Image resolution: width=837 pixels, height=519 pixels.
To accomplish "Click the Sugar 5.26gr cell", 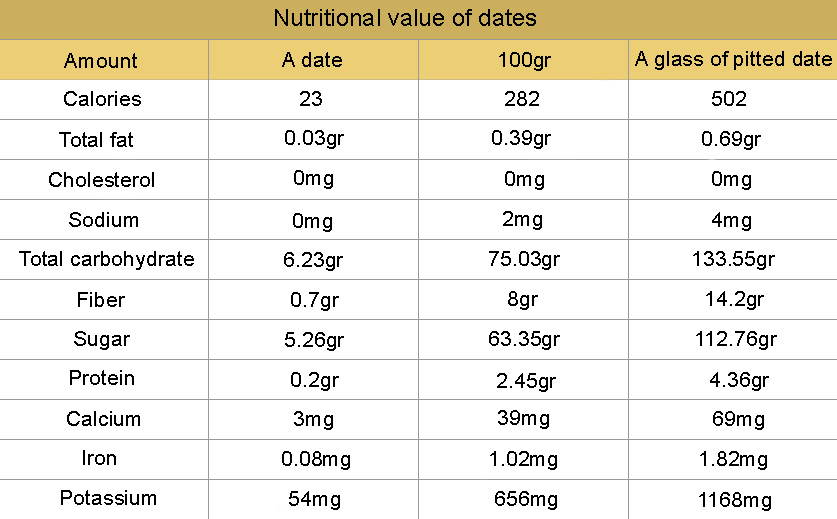I will pos(314,340).
